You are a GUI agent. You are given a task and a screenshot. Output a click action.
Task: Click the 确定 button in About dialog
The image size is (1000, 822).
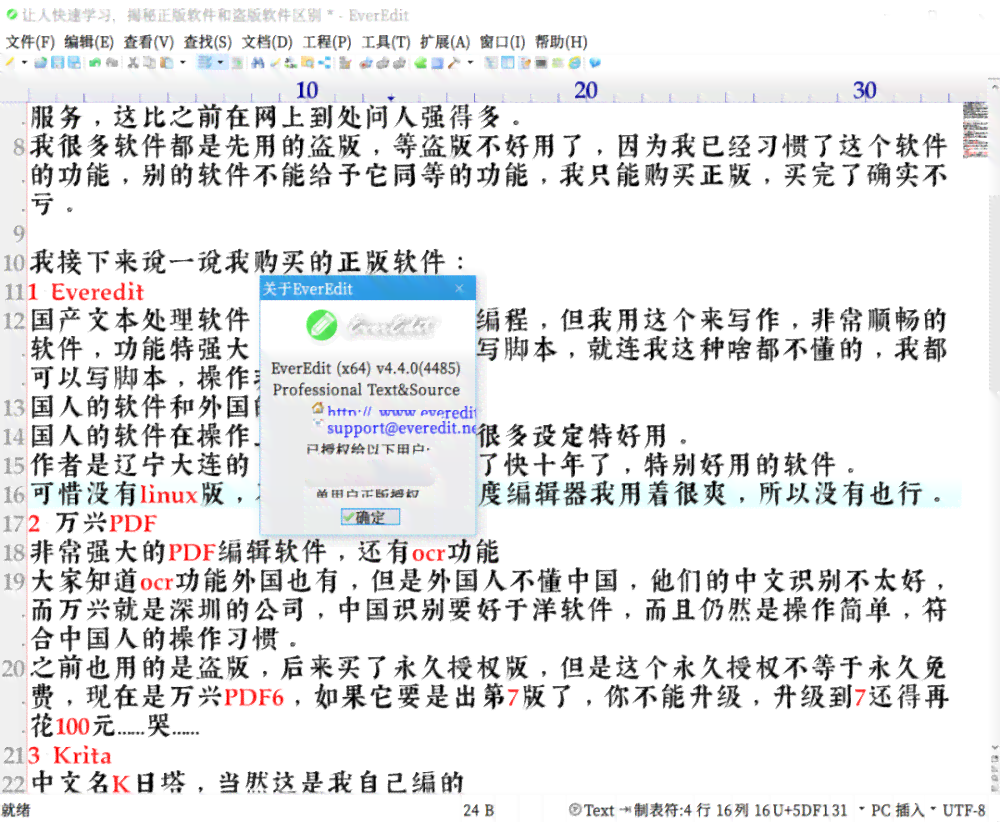click(370, 517)
